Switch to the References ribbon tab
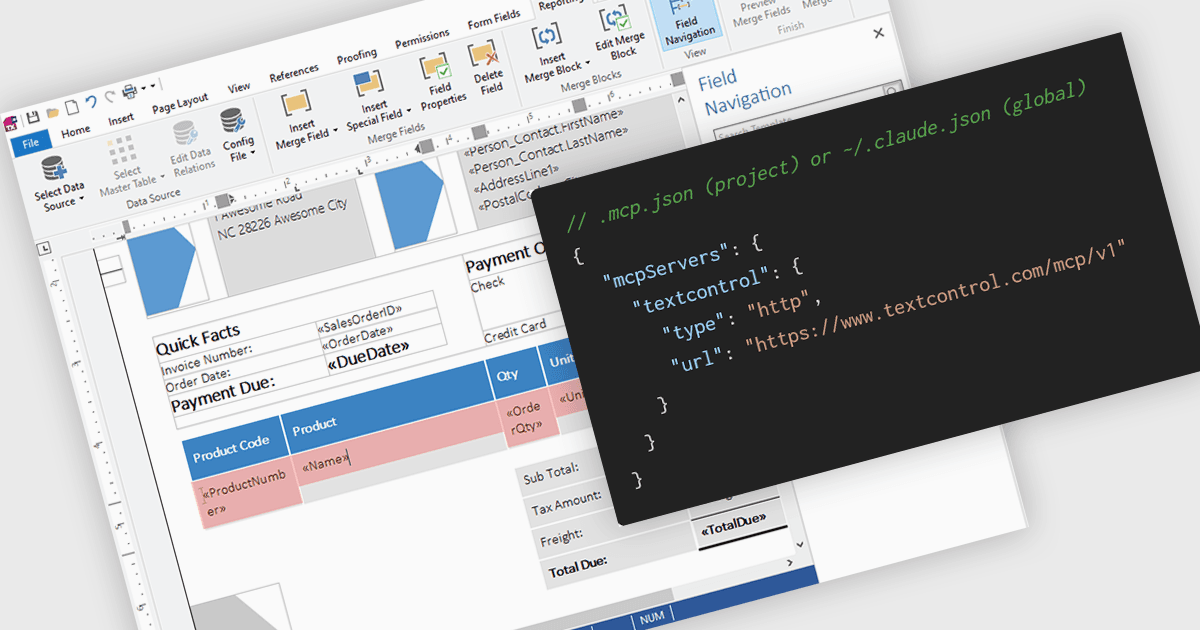This screenshot has height=630, width=1200. click(294, 72)
